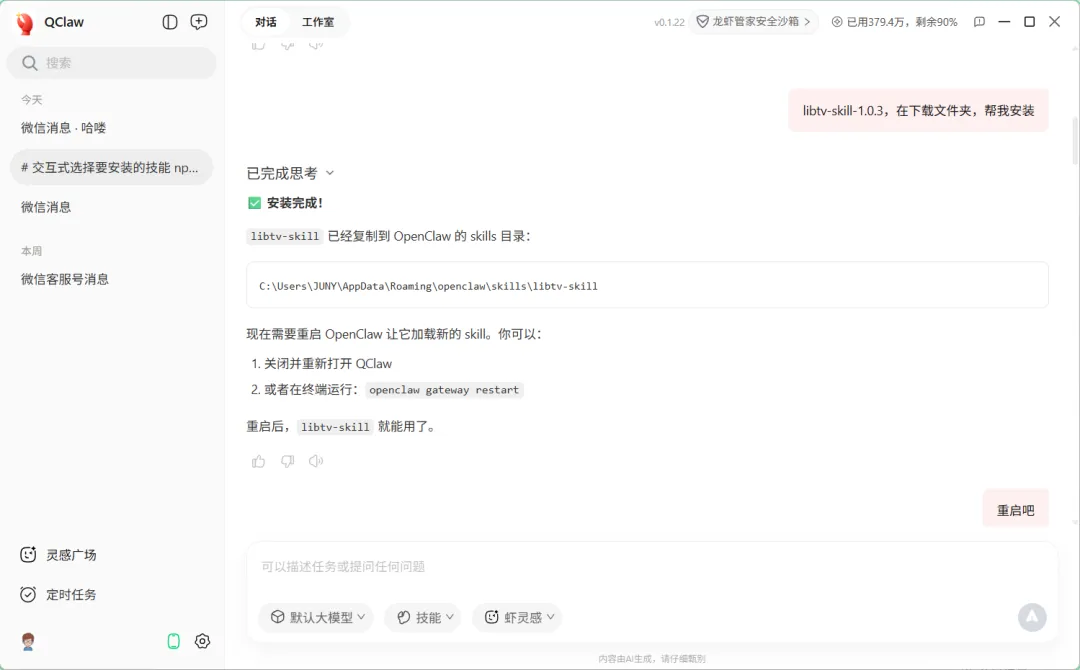Click the user avatar icon
The image size is (1080, 670).
[x=28, y=642]
